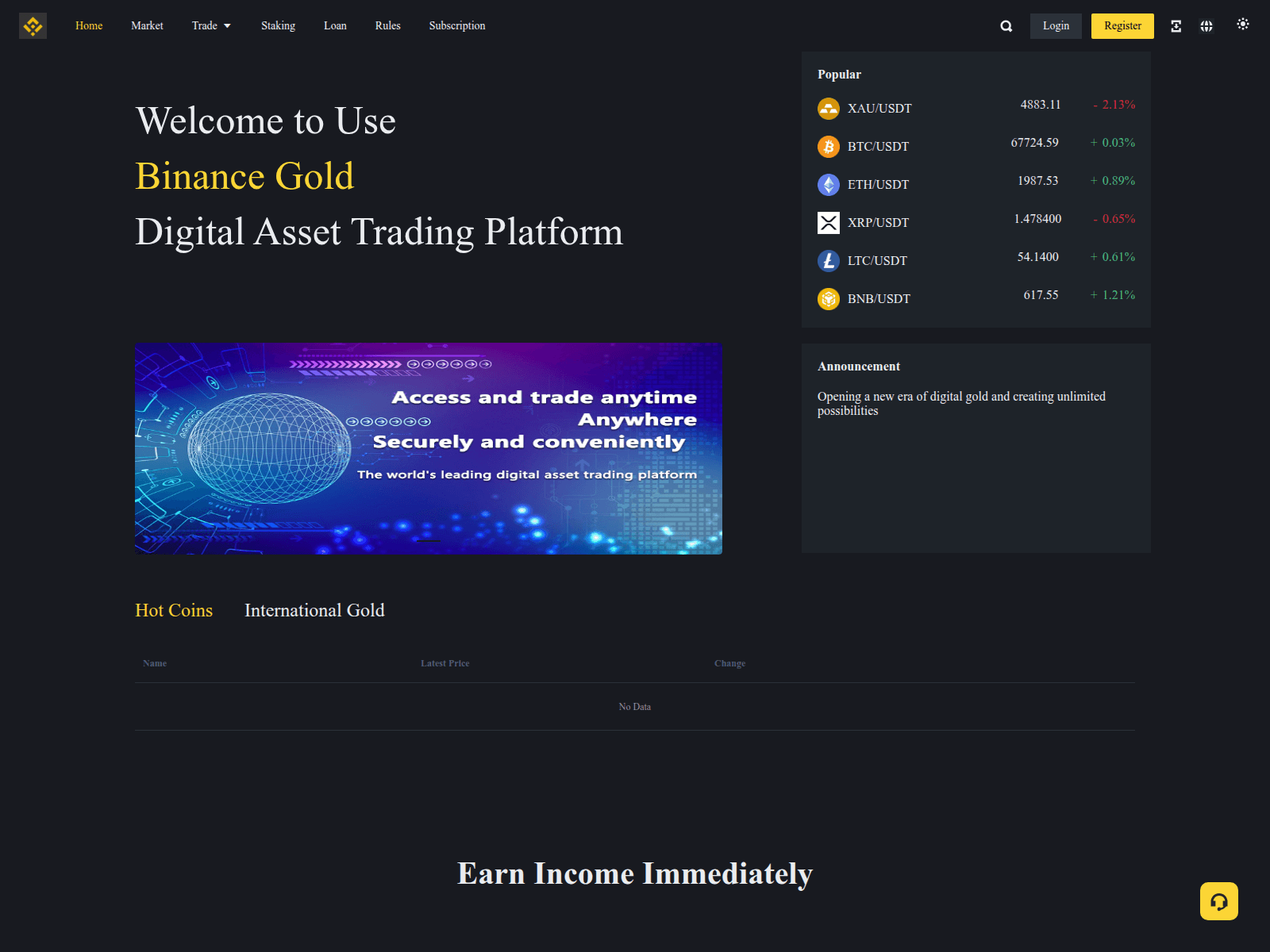The height and width of the screenshot is (952, 1270).
Task: Click the Popular panel heading
Action: tap(839, 75)
